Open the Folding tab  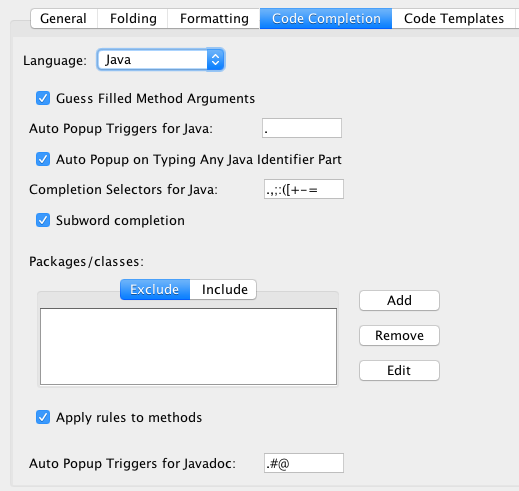pos(133,18)
